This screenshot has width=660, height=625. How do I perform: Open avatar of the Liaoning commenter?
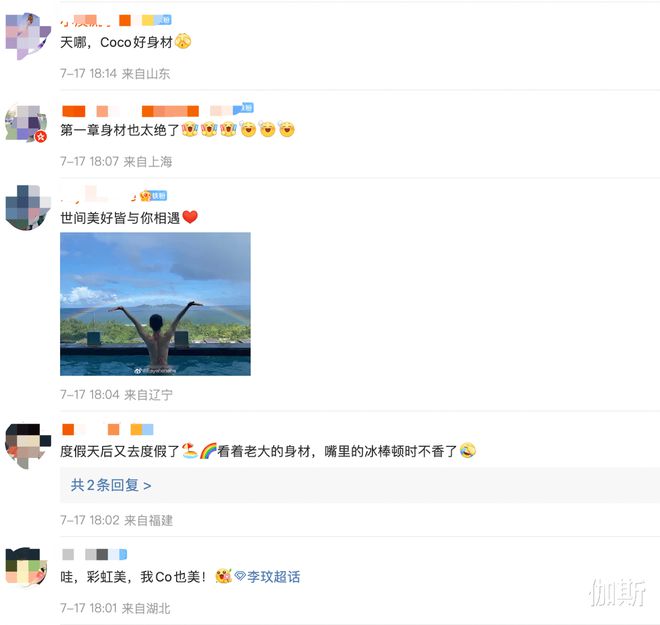(x=28, y=207)
